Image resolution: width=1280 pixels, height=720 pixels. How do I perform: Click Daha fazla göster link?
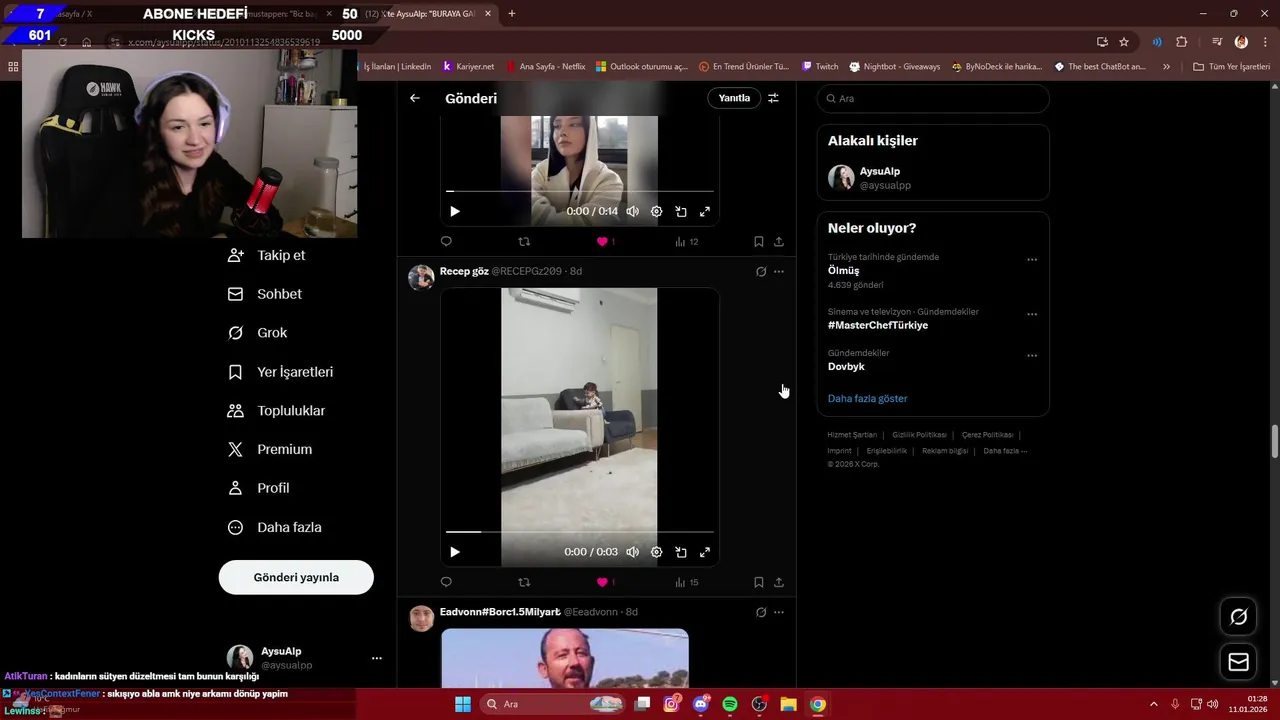(x=867, y=398)
